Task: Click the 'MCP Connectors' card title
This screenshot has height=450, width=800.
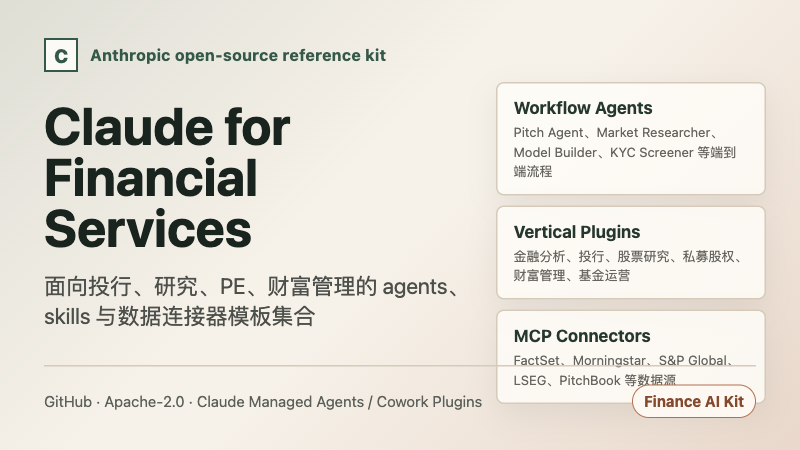Action: 582,336
